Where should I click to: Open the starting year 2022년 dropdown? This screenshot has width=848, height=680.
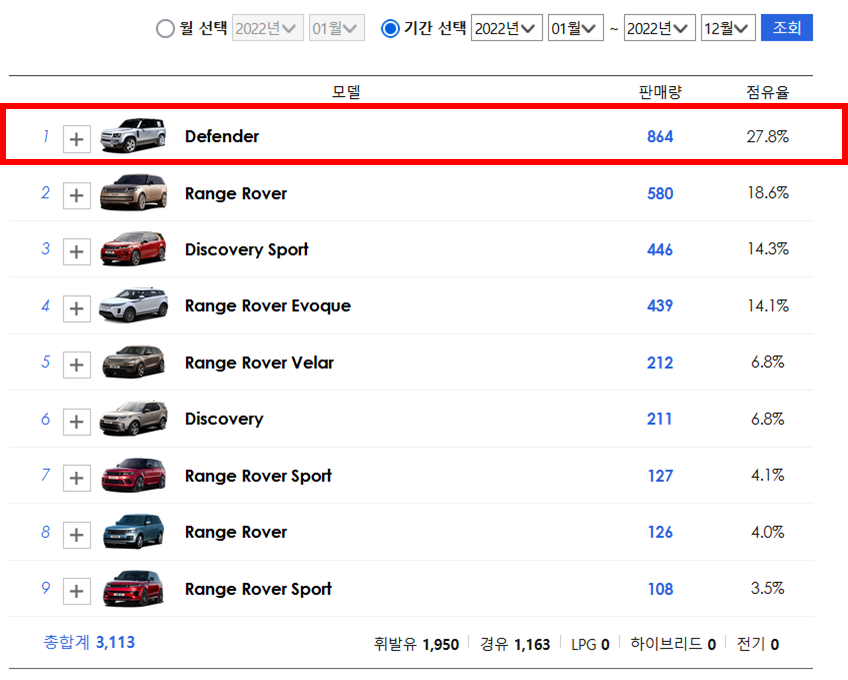click(506, 28)
